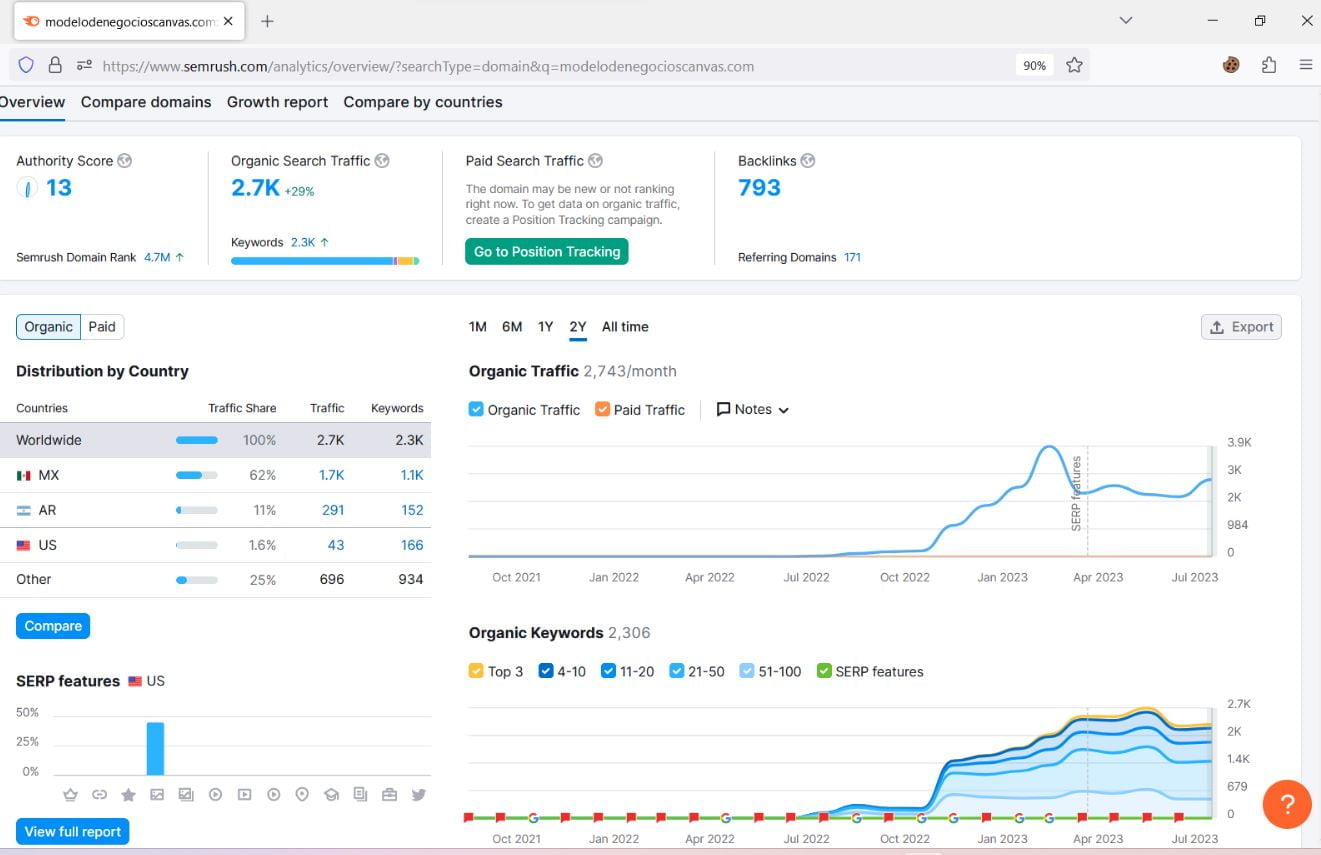Expand the Notes dropdown
Image resolution: width=1321 pixels, height=855 pixels.
click(753, 409)
